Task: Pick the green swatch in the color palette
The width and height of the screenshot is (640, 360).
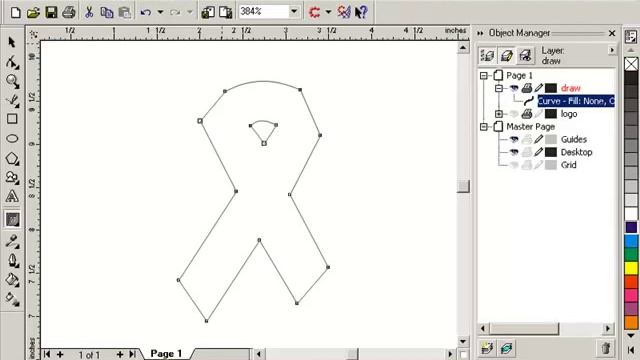Action: (631, 254)
